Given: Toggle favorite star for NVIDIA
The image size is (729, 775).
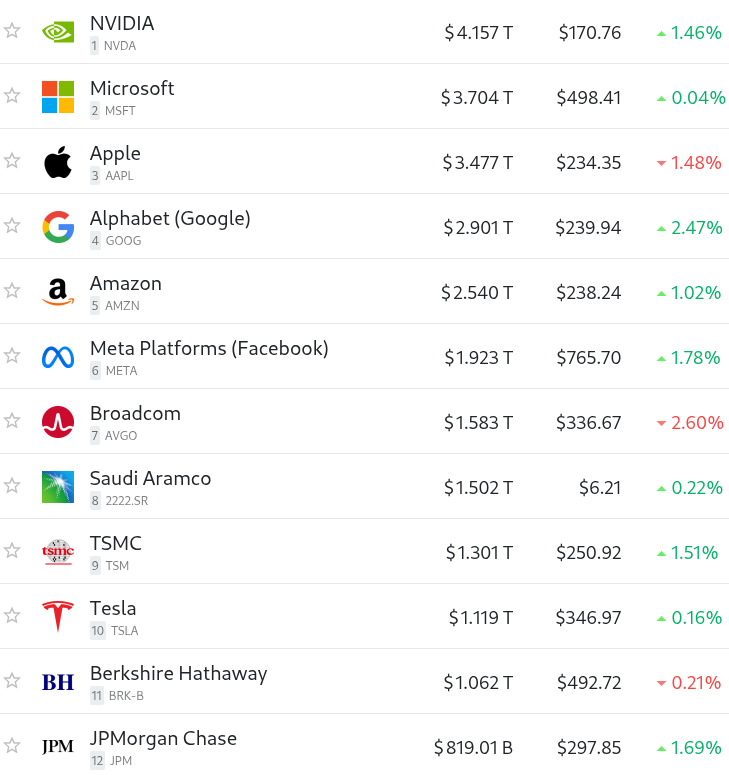Looking at the screenshot, I should (x=12, y=31).
